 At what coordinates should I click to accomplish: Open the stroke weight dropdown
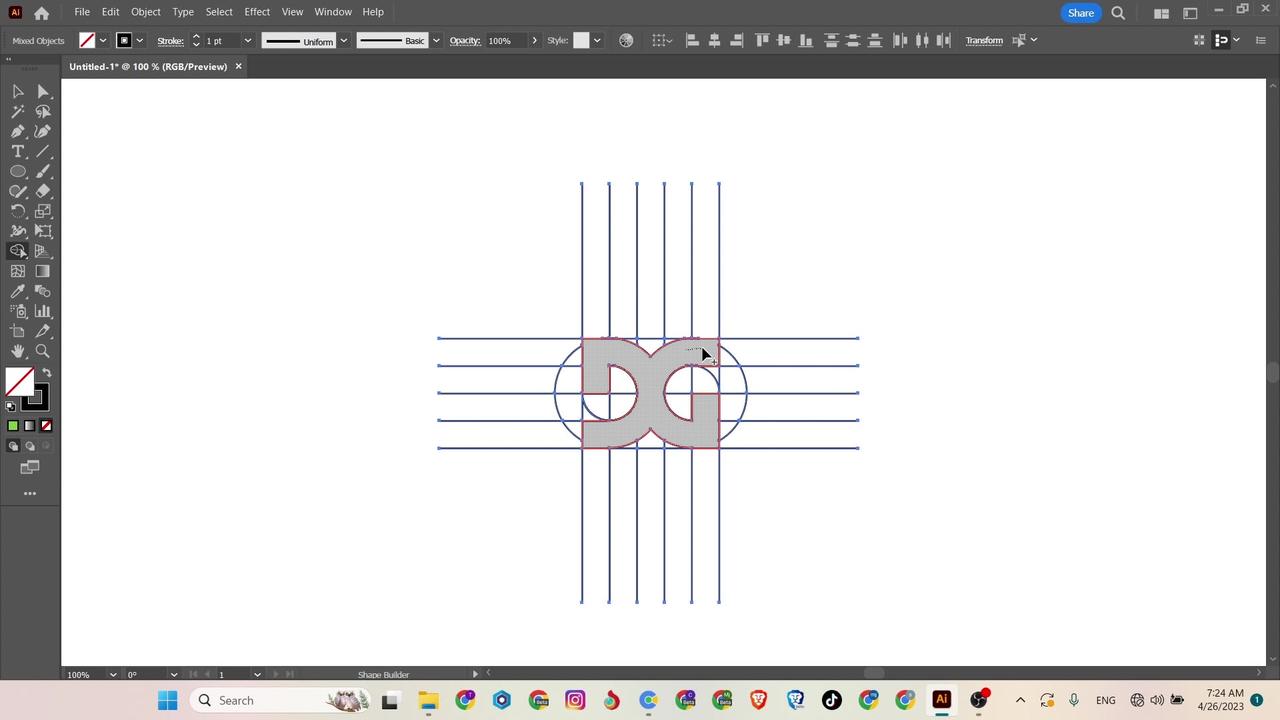(x=247, y=40)
